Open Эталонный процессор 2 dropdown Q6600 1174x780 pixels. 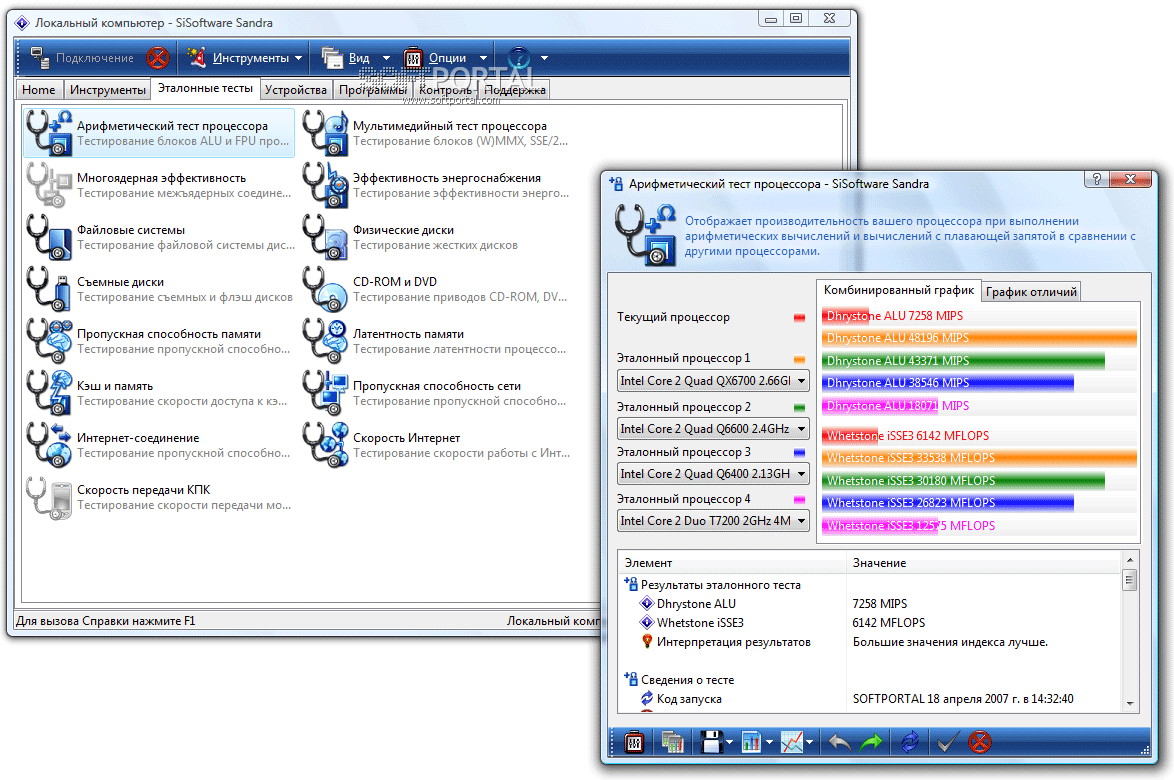click(713, 429)
